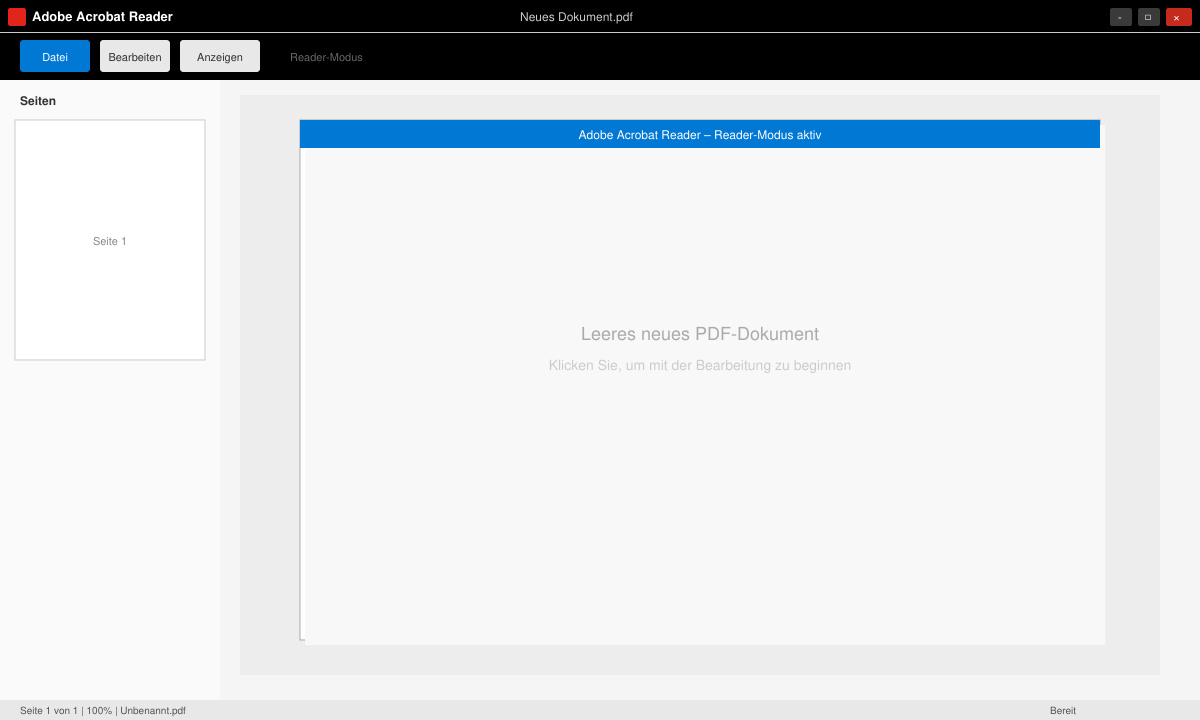Click the Leeres neues PDF-Dokument text
The height and width of the screenshot is (720, 1200).
(x=700, y=334)
